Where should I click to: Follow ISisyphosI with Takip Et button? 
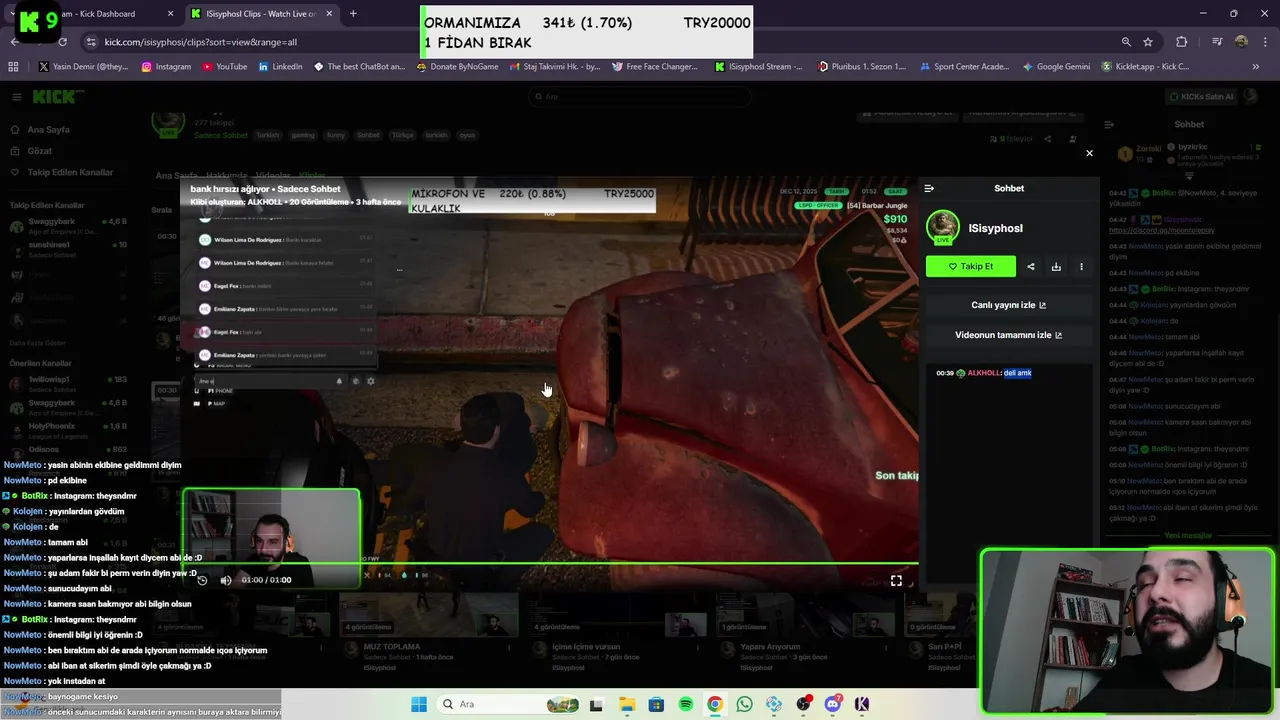point(971,266)
